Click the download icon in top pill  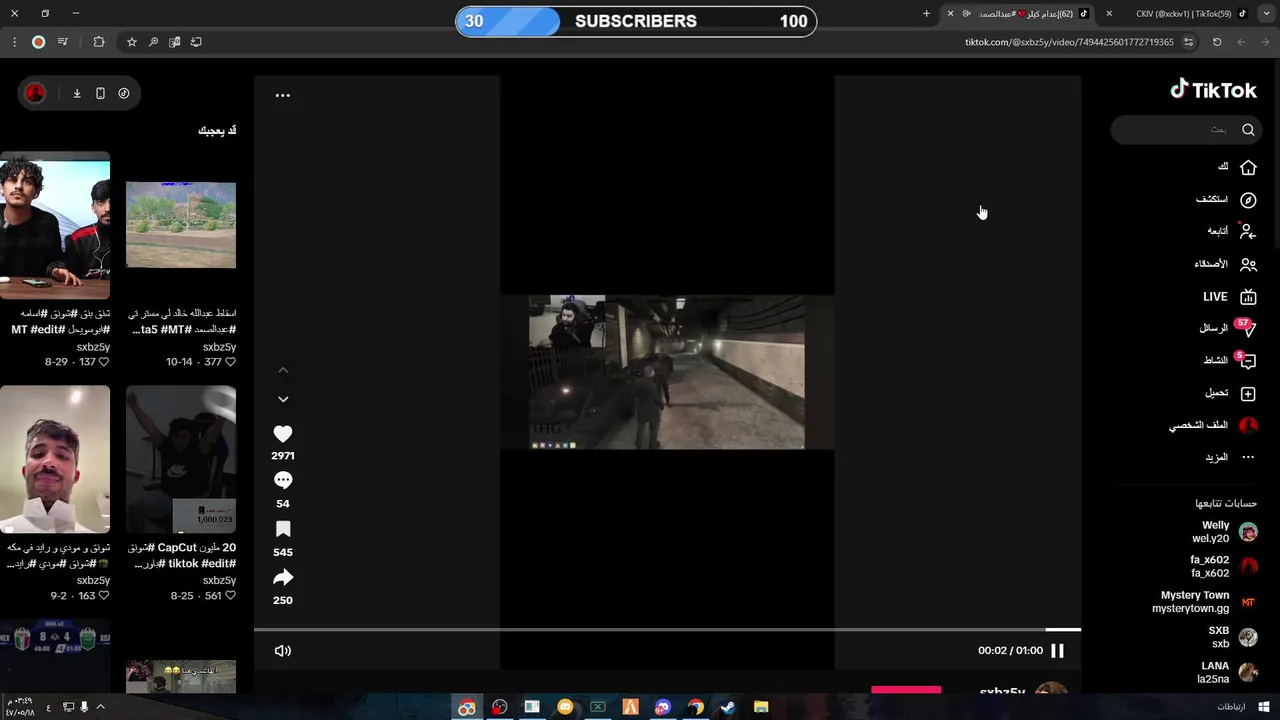(77, 93)
